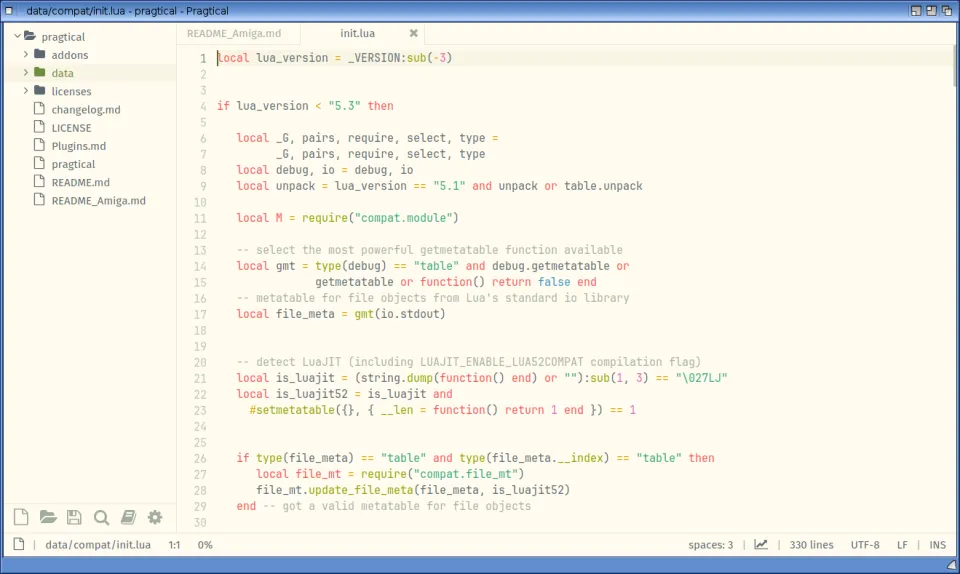Image resolution: width=960 pixels, height=574 pixels.
Task: Click 'update_file_meta' on line 28
Action: pos(361,490)
